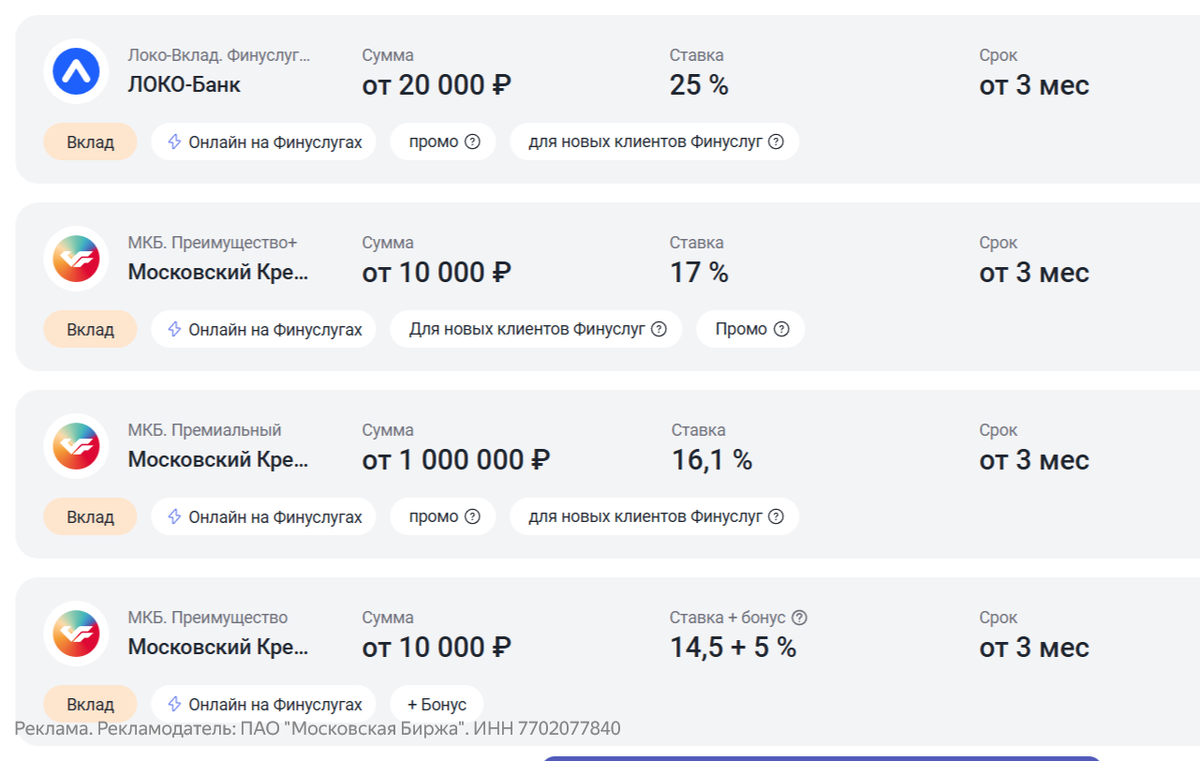Screen dimensions: 1200x761
Task: Click 'от 1 000 000 ₽' amount in Премиальный
Action: tap(456, 460)
